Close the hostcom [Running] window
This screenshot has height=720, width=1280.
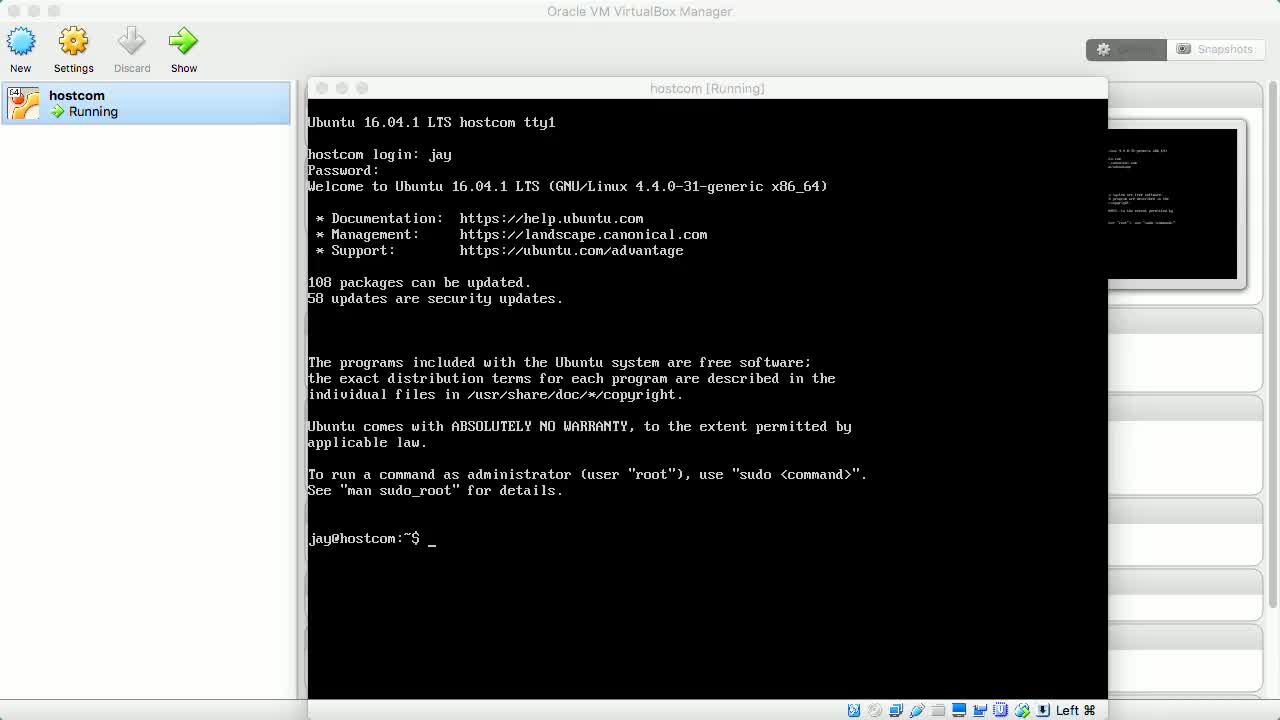coord(322,88)
